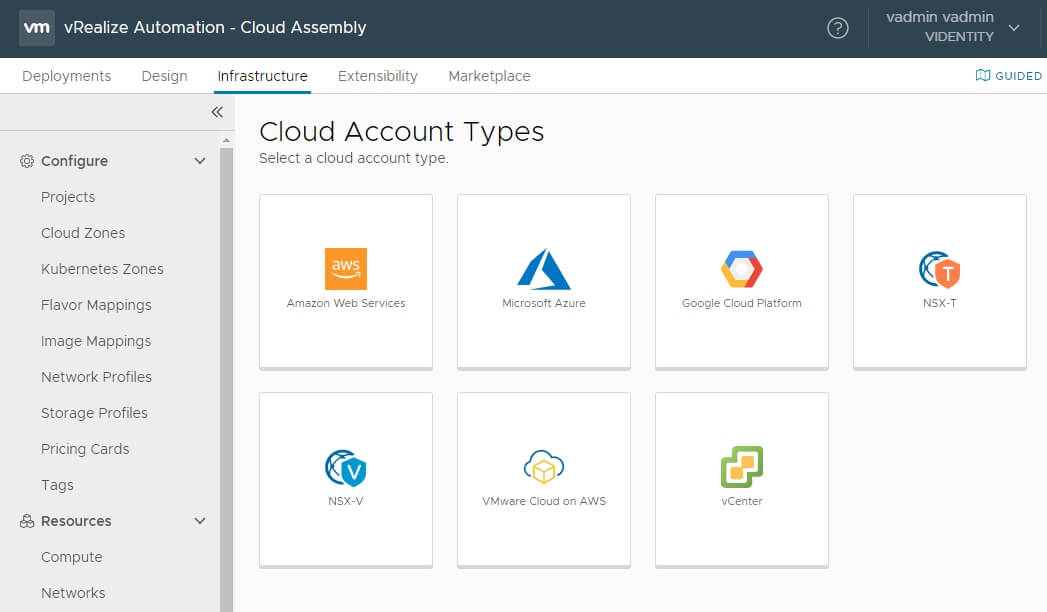1047x612 pixels.
Task: Choose the Microsoft Azure logo
Action: pos(544,269)
